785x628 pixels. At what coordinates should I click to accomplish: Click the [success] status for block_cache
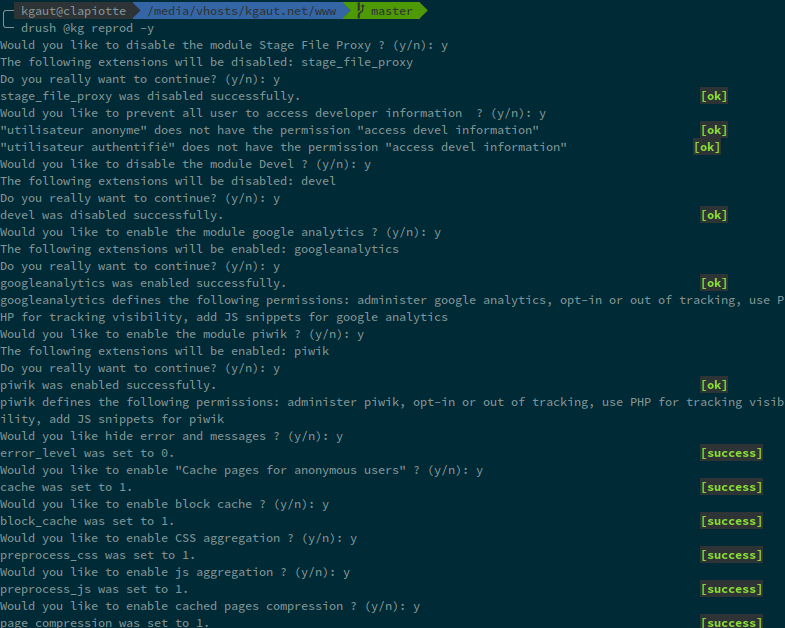coord(731,522)
